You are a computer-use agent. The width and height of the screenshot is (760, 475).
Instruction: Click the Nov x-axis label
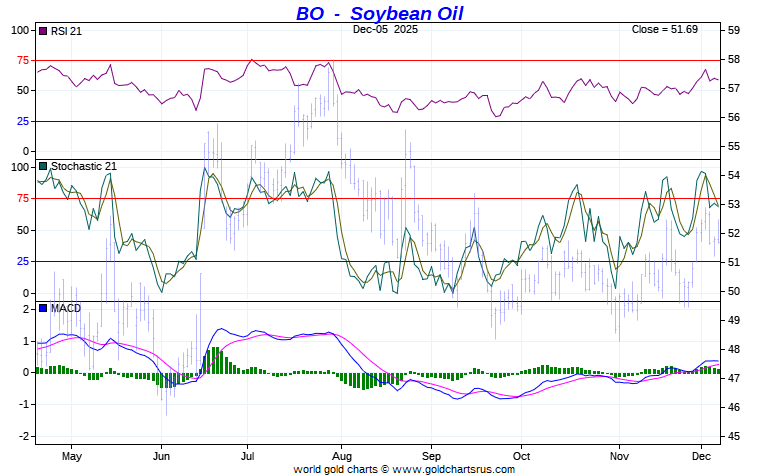(x=619, y=457)
